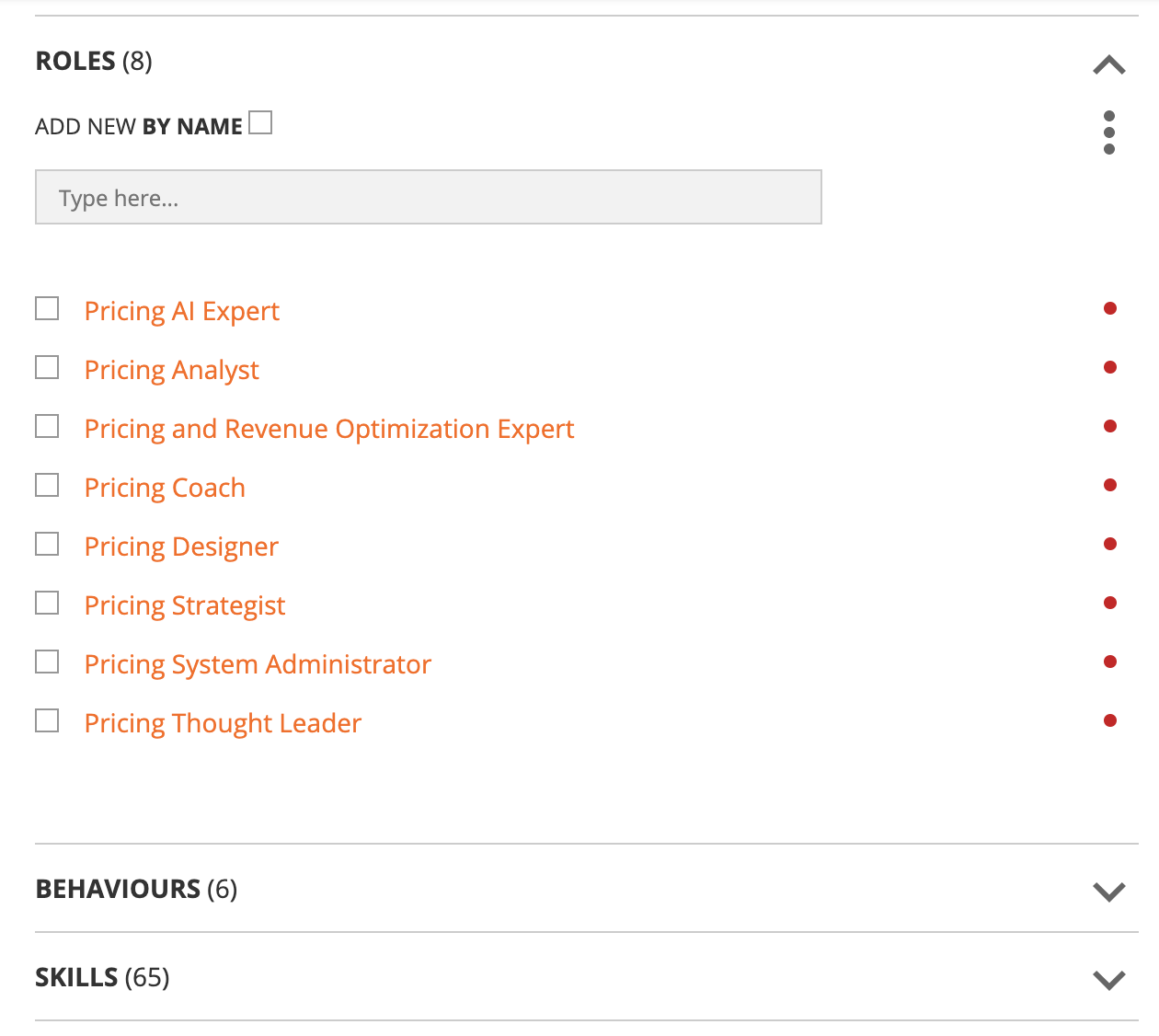The image size is (1159, 1036).
Task: Click red dot beside Pricing and Revenue Optimization Expert
Action: click(1110, 426)
